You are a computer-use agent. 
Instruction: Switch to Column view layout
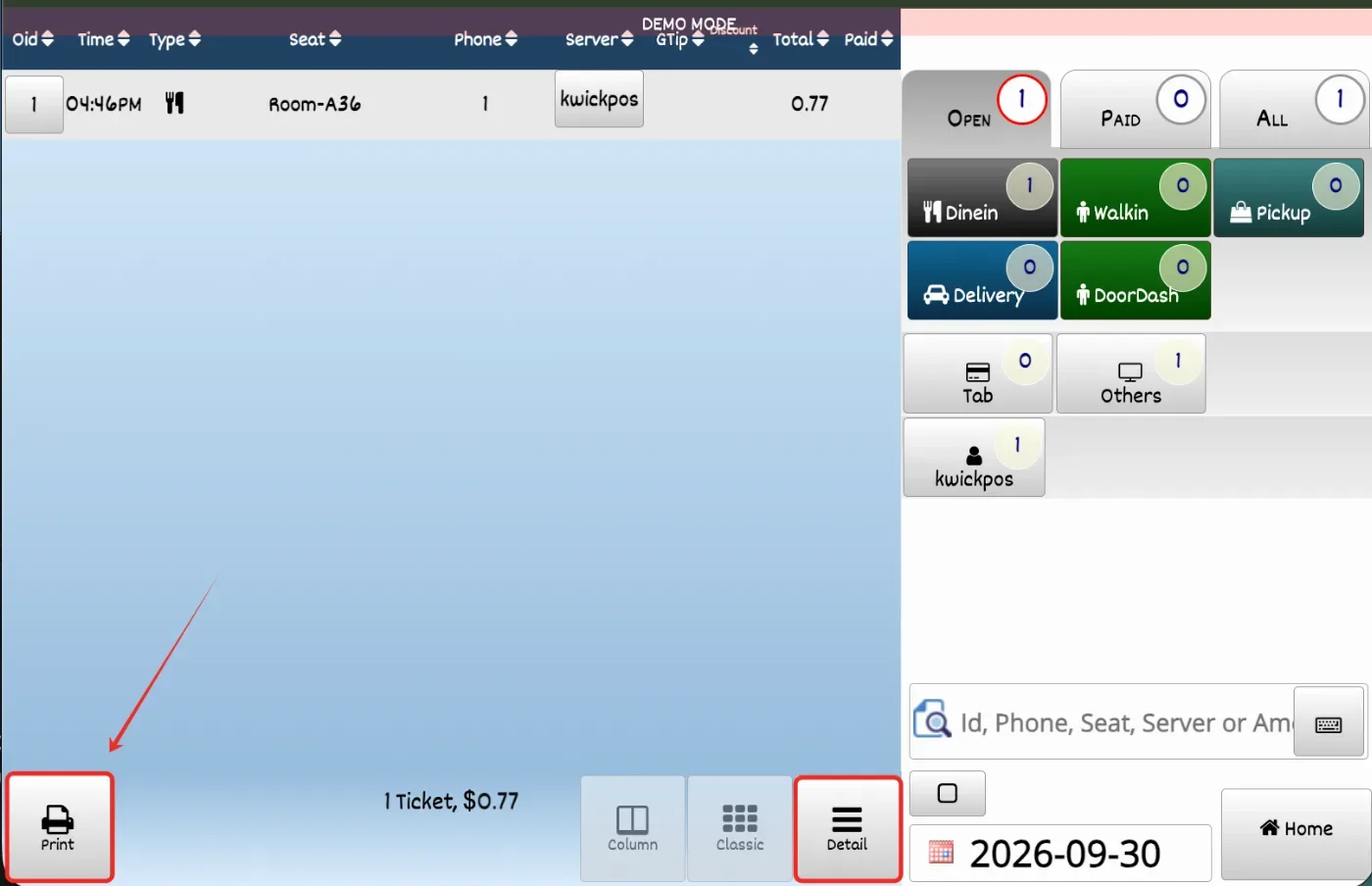pyautogui.click(x=632, y=828)
